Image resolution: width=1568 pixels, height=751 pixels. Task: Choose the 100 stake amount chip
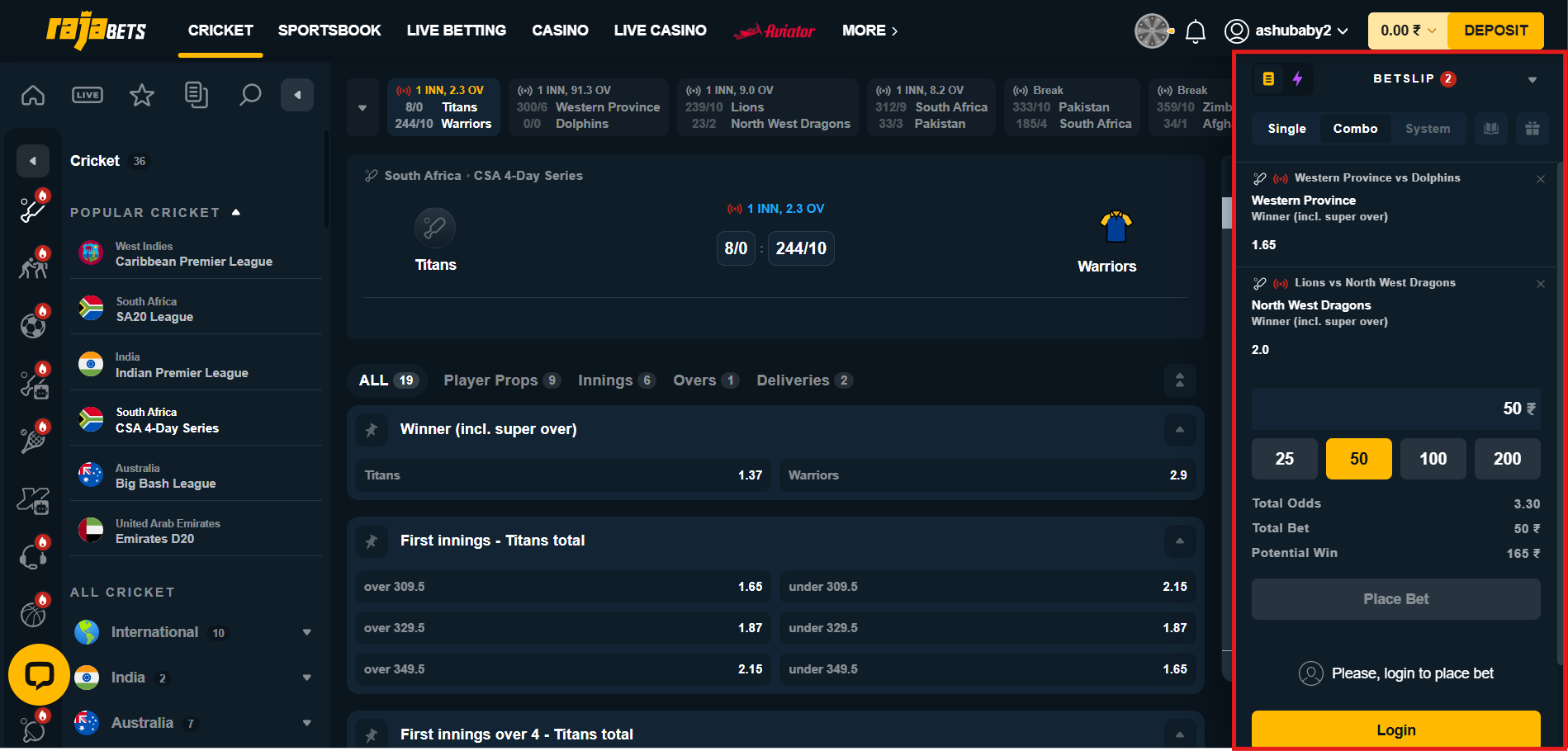(x=1433, y=459)
